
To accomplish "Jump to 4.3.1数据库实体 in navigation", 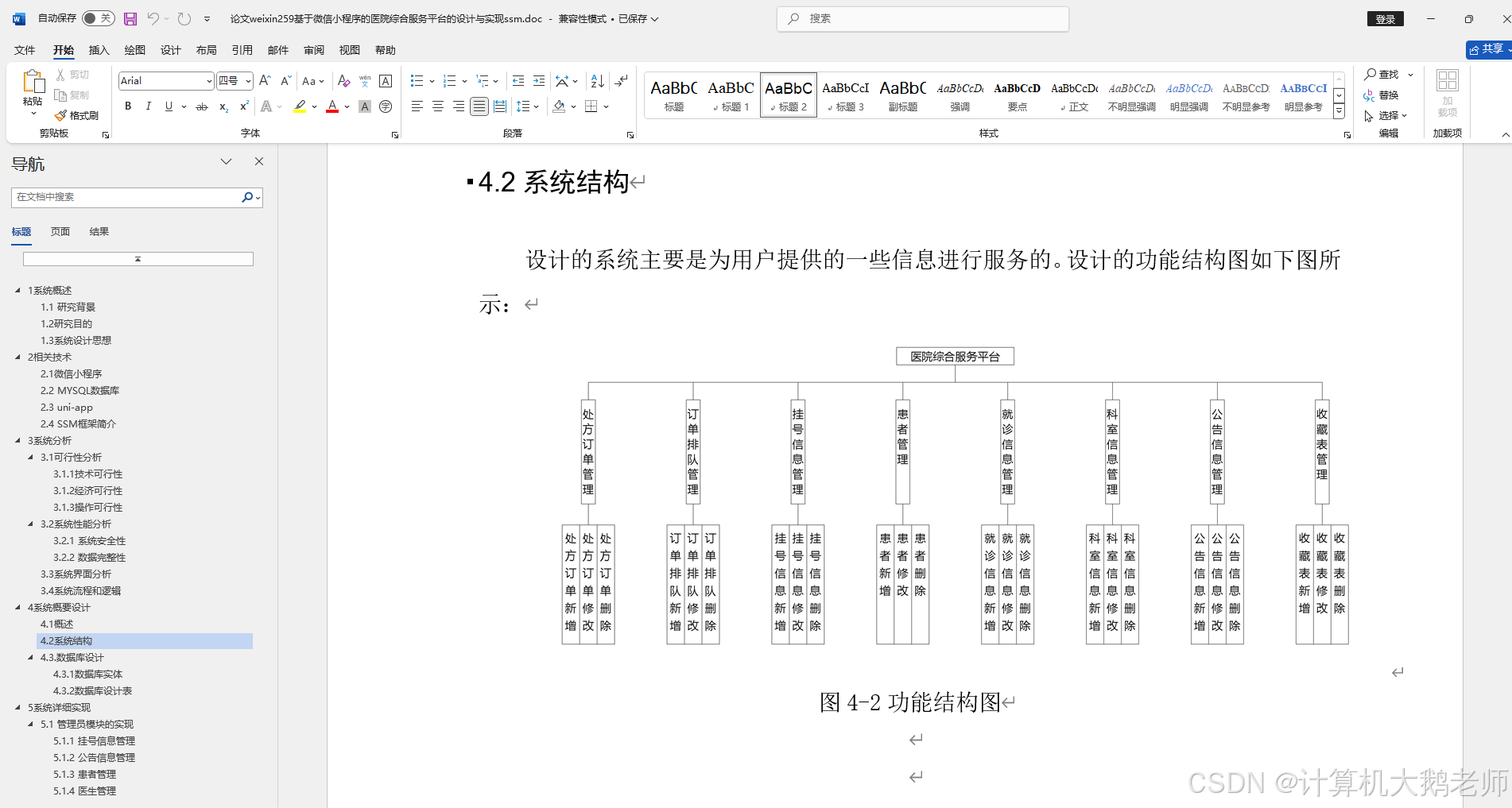I will pos(87,674).
